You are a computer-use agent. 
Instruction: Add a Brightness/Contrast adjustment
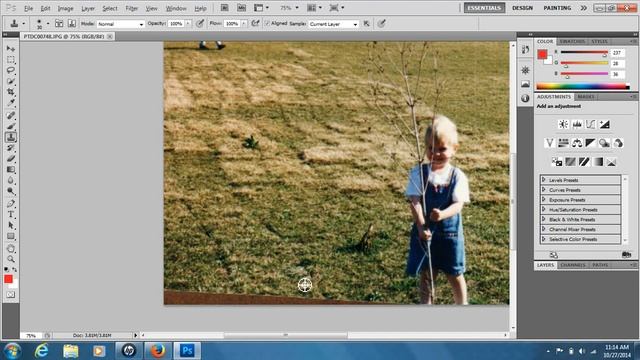(563, 124)
